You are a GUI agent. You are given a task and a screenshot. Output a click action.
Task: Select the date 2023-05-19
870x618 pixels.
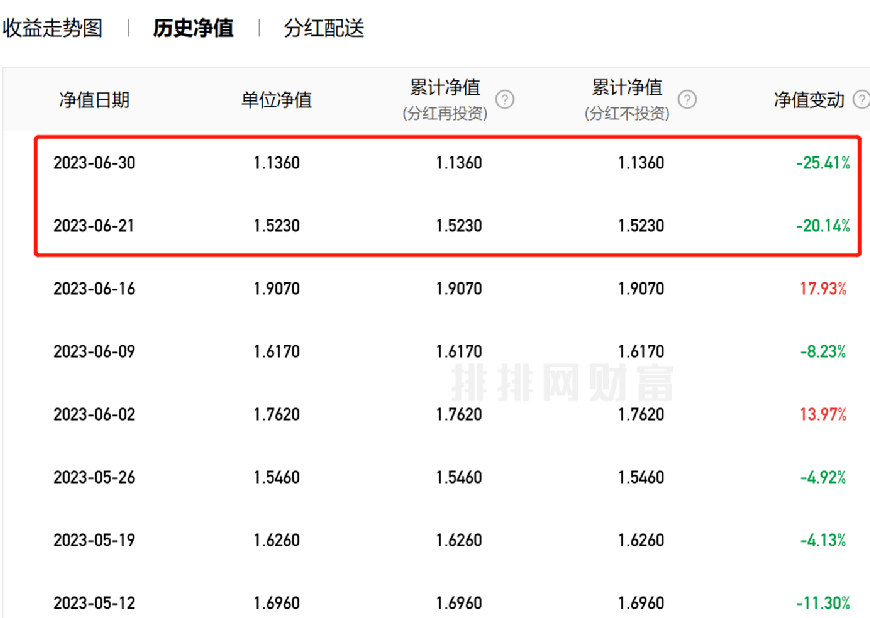[x=94, y=540]
